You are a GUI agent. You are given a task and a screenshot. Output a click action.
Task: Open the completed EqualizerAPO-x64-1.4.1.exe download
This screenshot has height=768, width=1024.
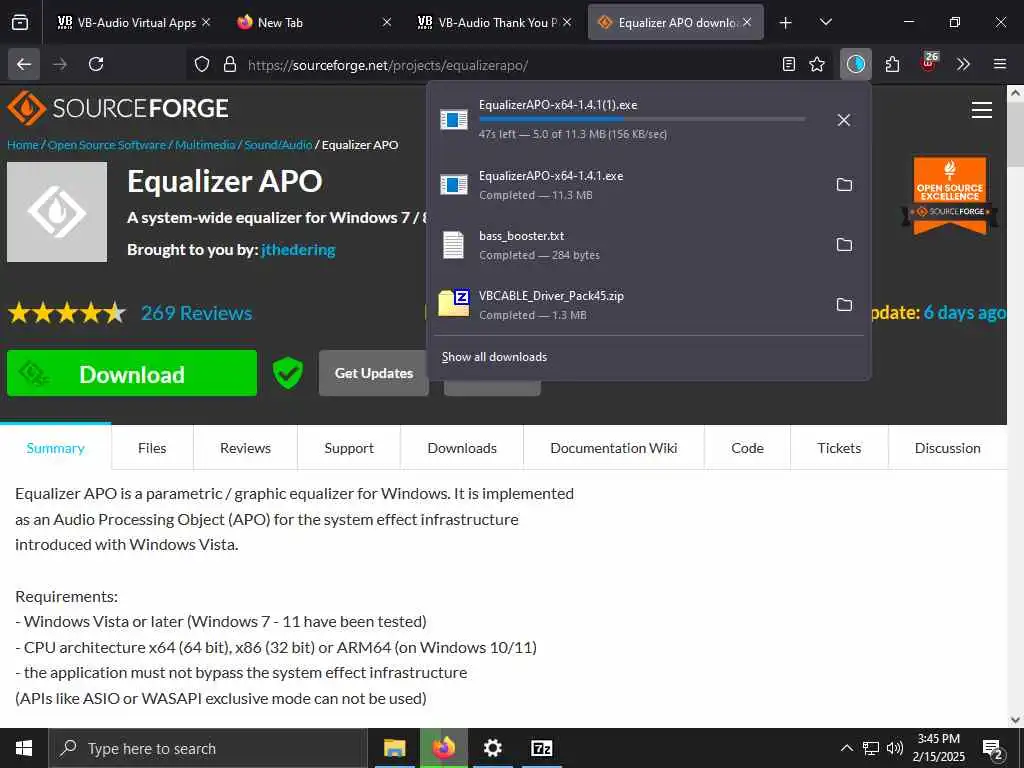[627, 185]
